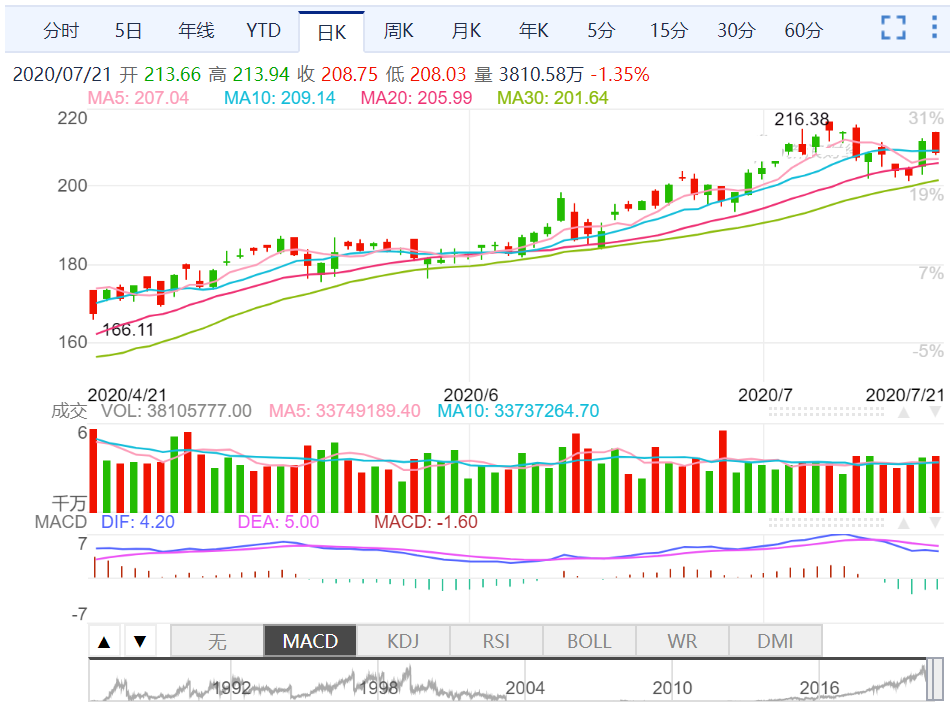Choose the BOLL indicator

tap(589, 641)
